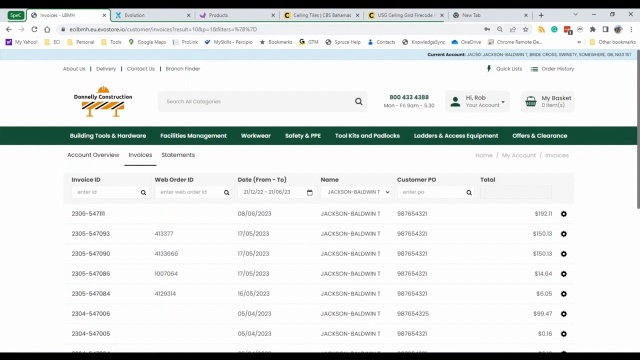Click the About Us link
This screenshot has height=360, width=640.
click(x=74, y=69)
